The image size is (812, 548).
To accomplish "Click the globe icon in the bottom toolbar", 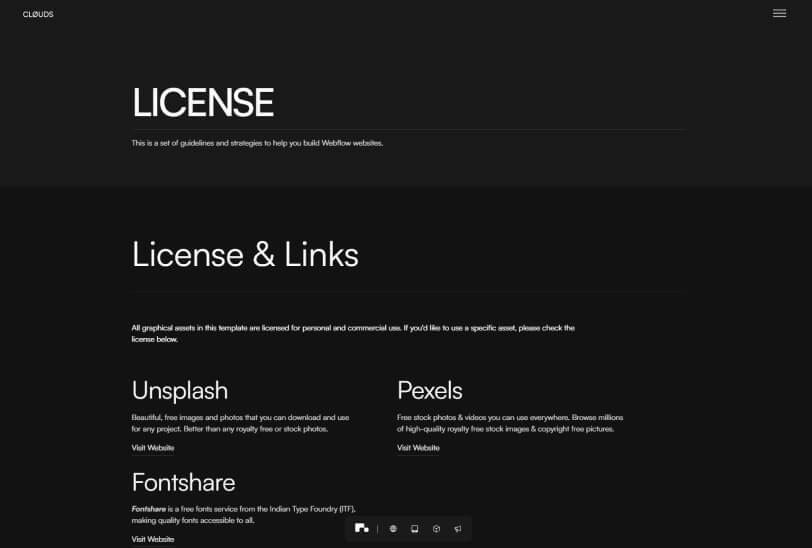I will (x=393, y=529).
